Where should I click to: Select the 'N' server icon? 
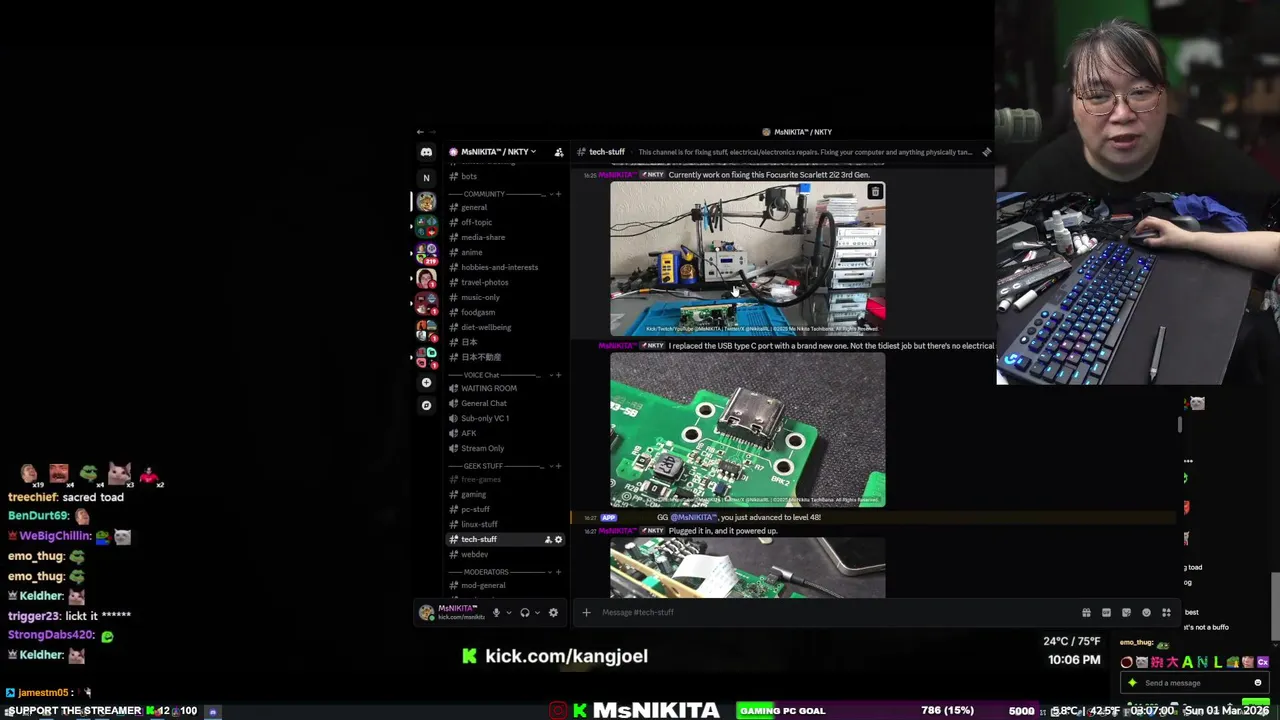[426, 178]
